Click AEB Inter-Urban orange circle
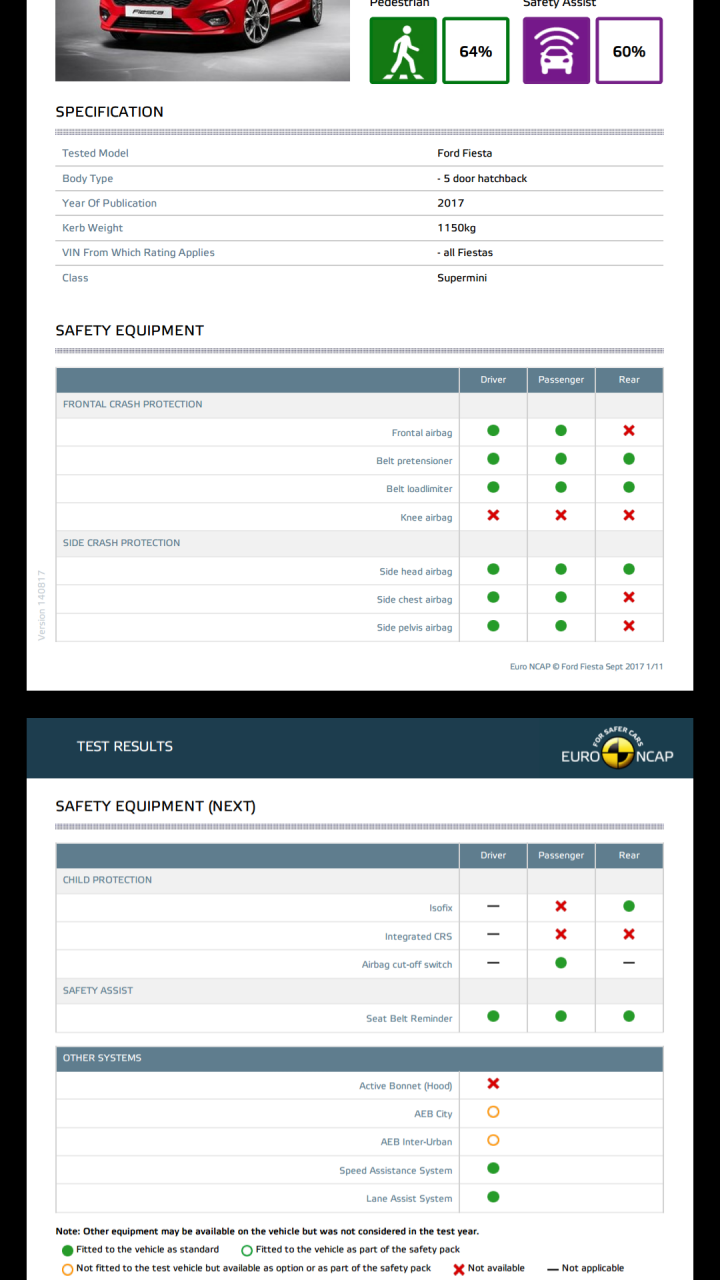This screenshot has height=1280, width=720. point(493,1140)
